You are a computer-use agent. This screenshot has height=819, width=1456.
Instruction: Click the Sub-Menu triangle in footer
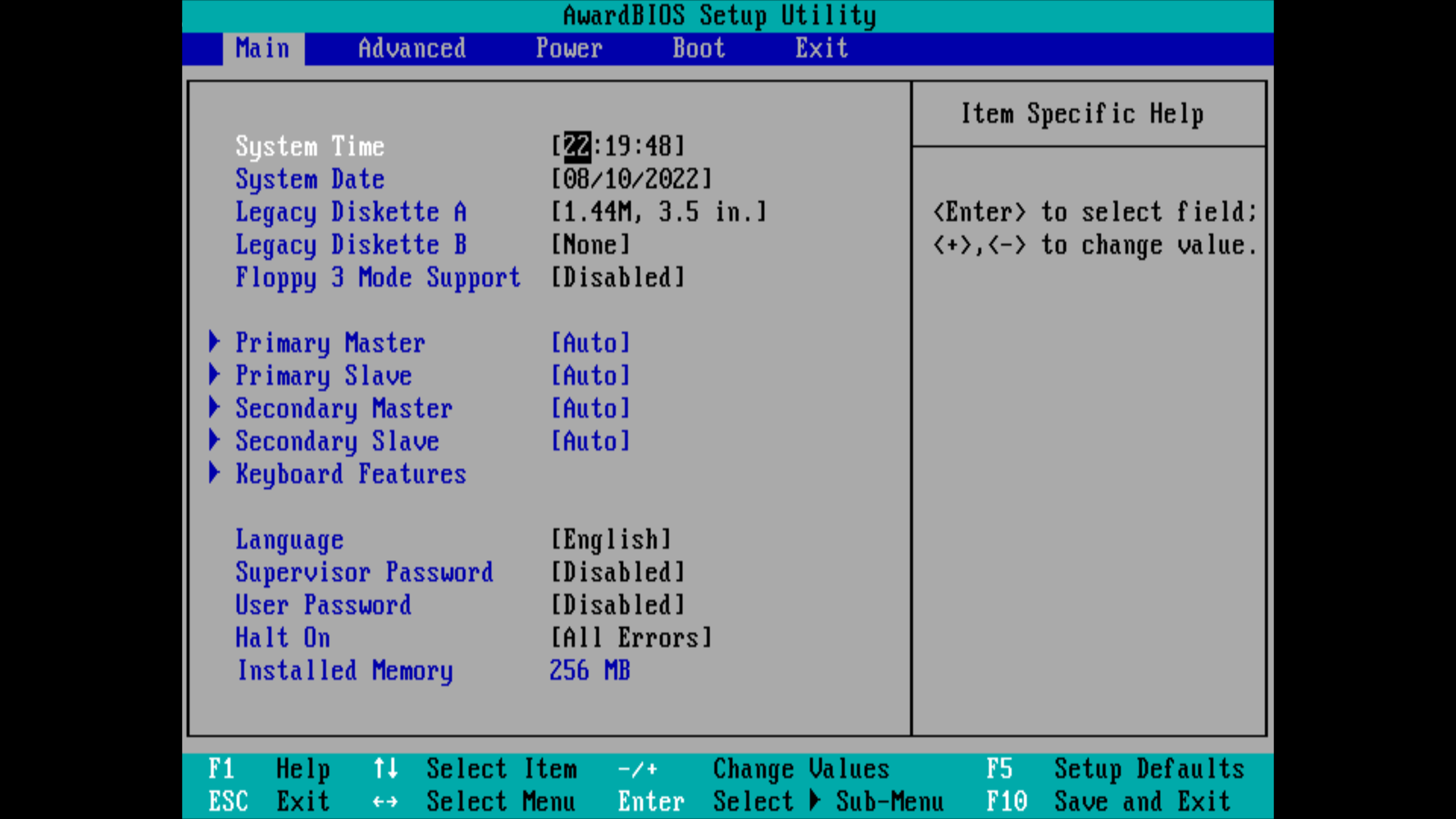point(814,800)
